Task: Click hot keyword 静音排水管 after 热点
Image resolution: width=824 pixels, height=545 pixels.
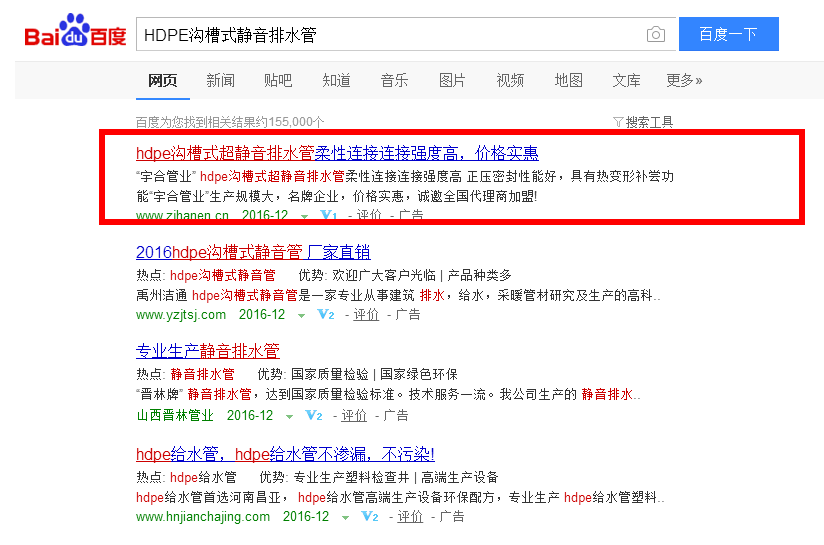Action: [x=202, y=374]
